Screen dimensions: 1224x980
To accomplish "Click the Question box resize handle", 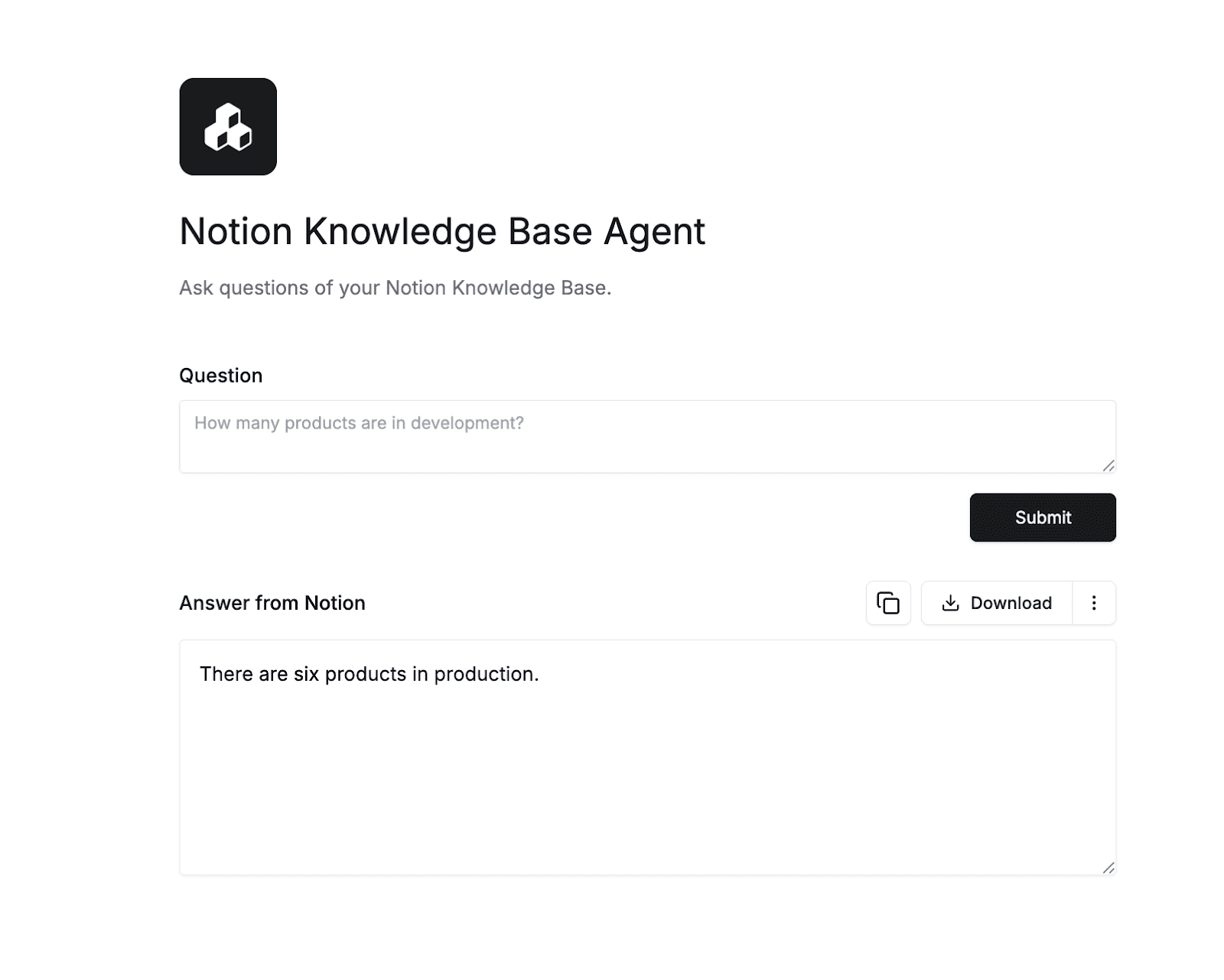I will pyautogui.click(x=1108, y=465).
